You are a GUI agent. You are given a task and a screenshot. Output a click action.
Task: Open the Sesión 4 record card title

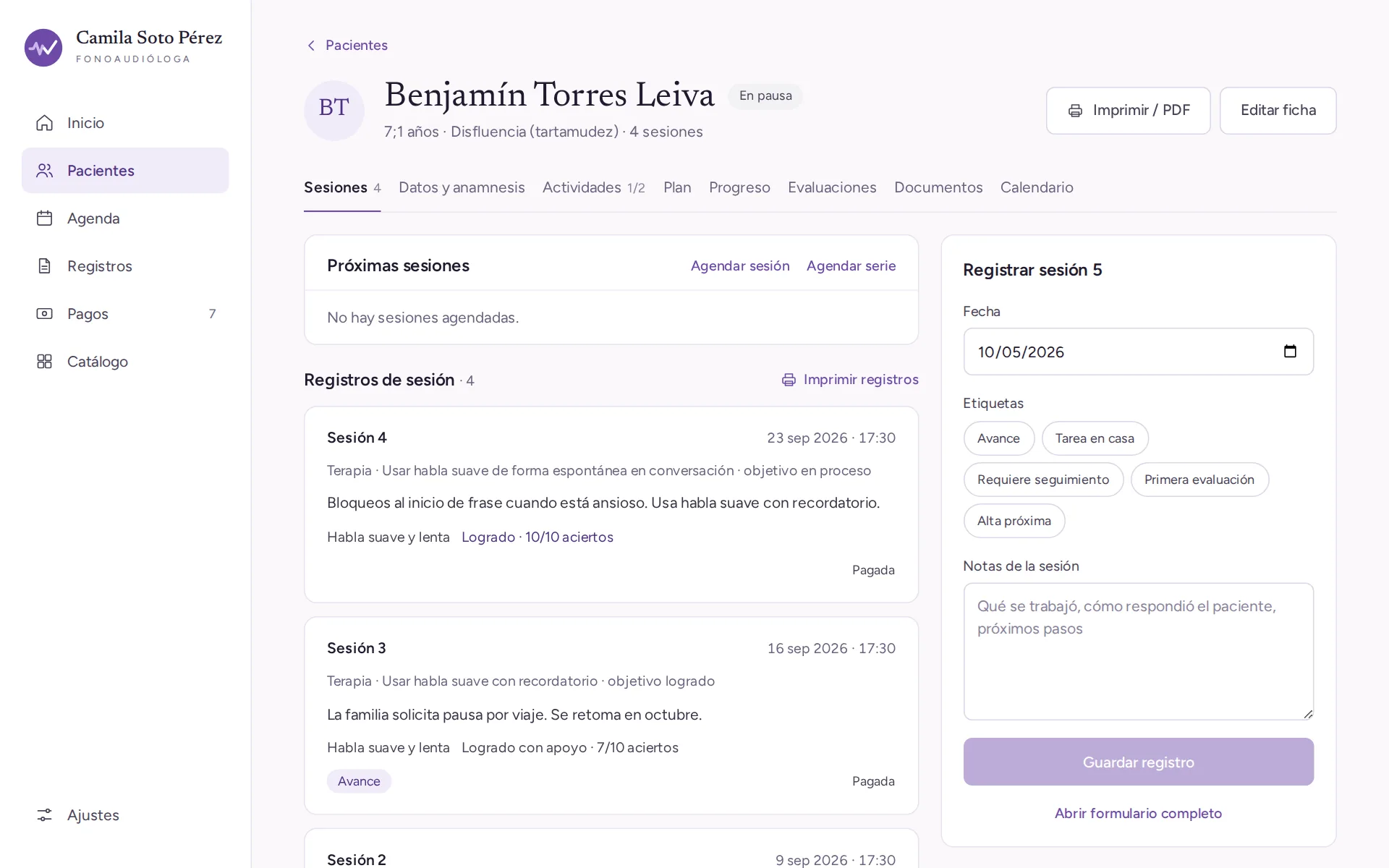(x=357, y=438)
